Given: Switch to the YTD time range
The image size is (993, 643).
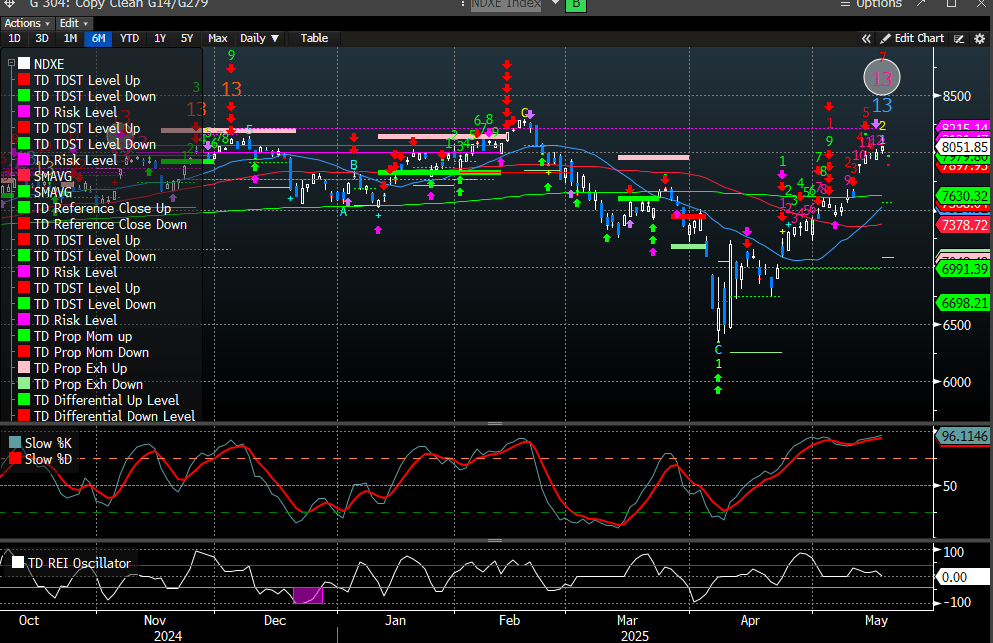Looking at the screenshot, I should click(x=129, y=38).
